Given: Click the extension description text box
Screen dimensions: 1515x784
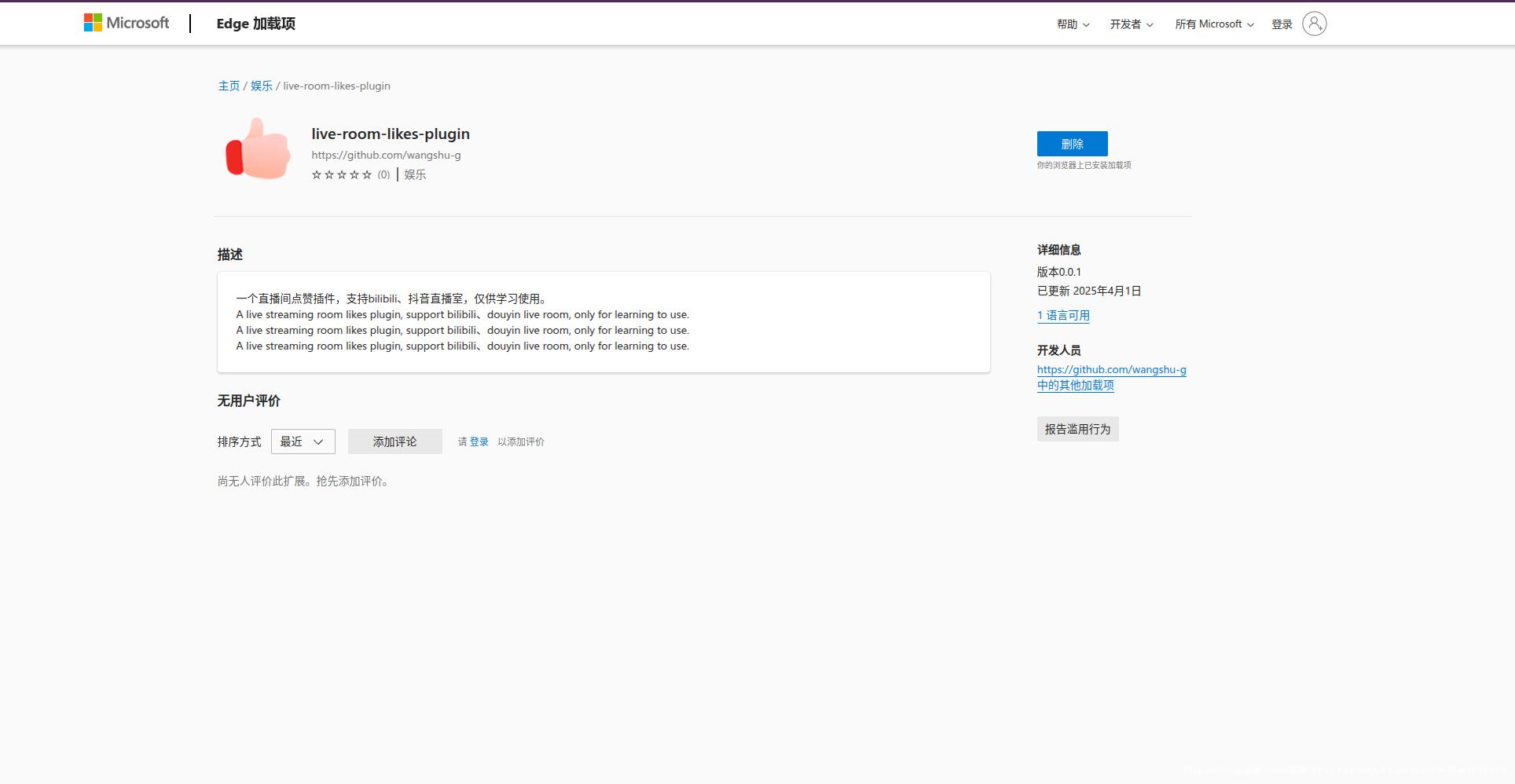Looking at the screenshot, I should (603, 322).
